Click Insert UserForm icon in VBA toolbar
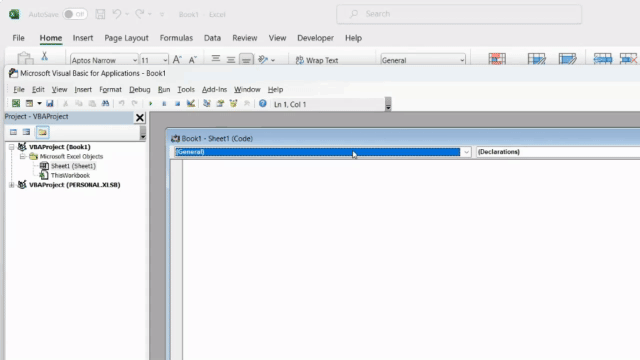 pos(29,104)
